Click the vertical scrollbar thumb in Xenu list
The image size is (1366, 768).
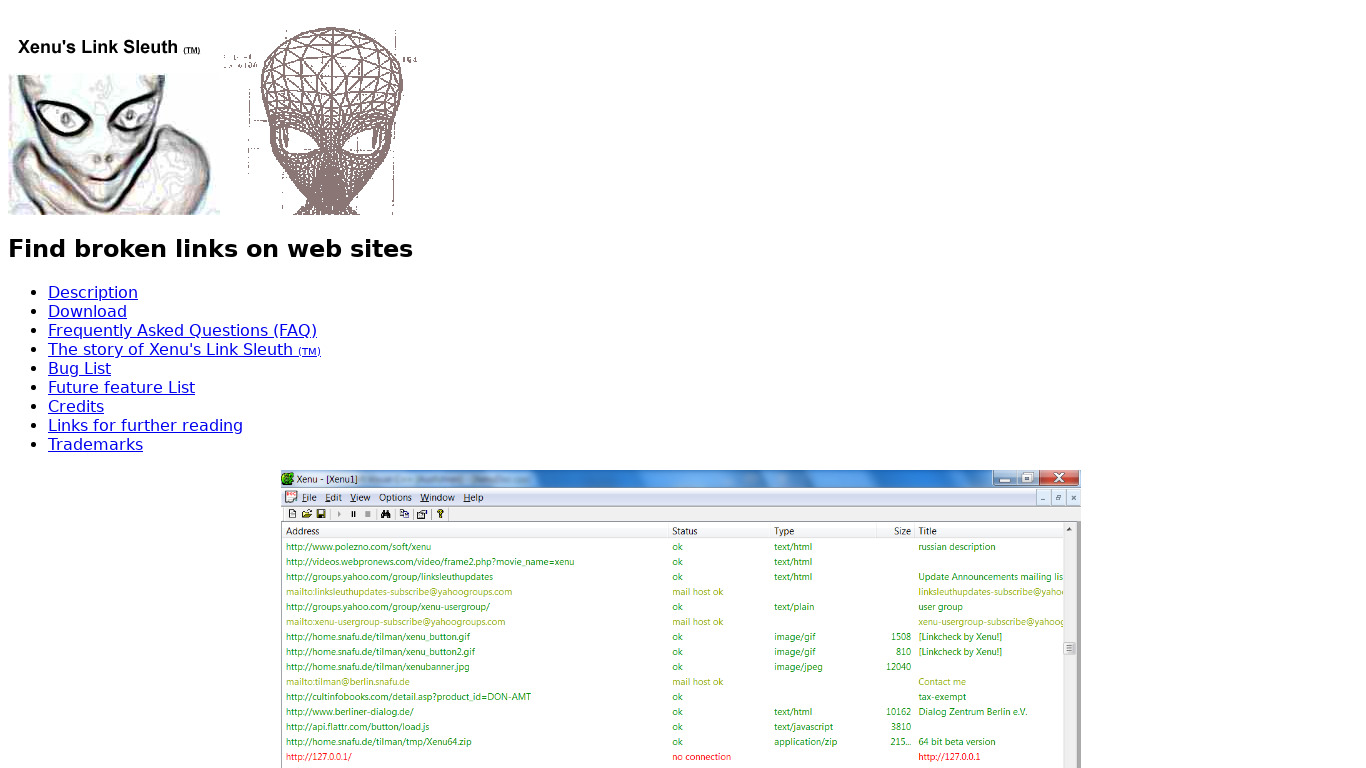[1070, 648]
